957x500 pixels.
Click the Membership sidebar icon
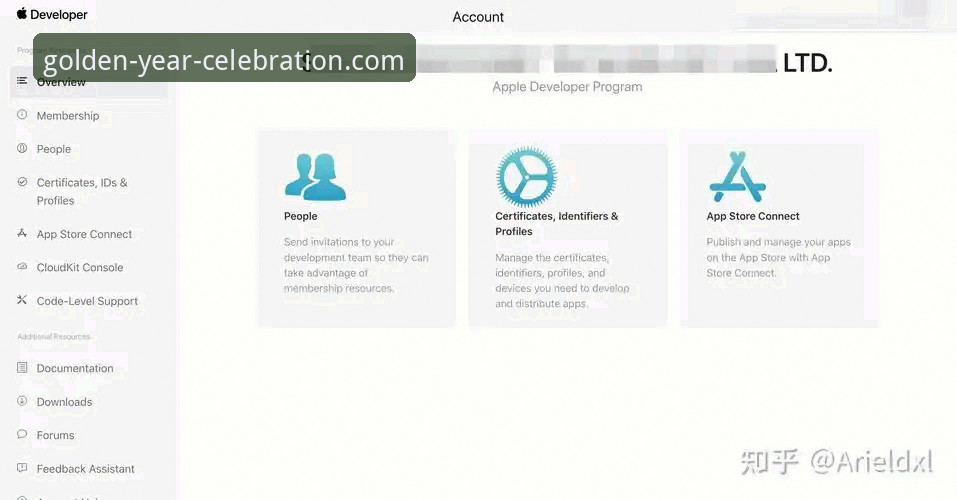coord(22,116)
